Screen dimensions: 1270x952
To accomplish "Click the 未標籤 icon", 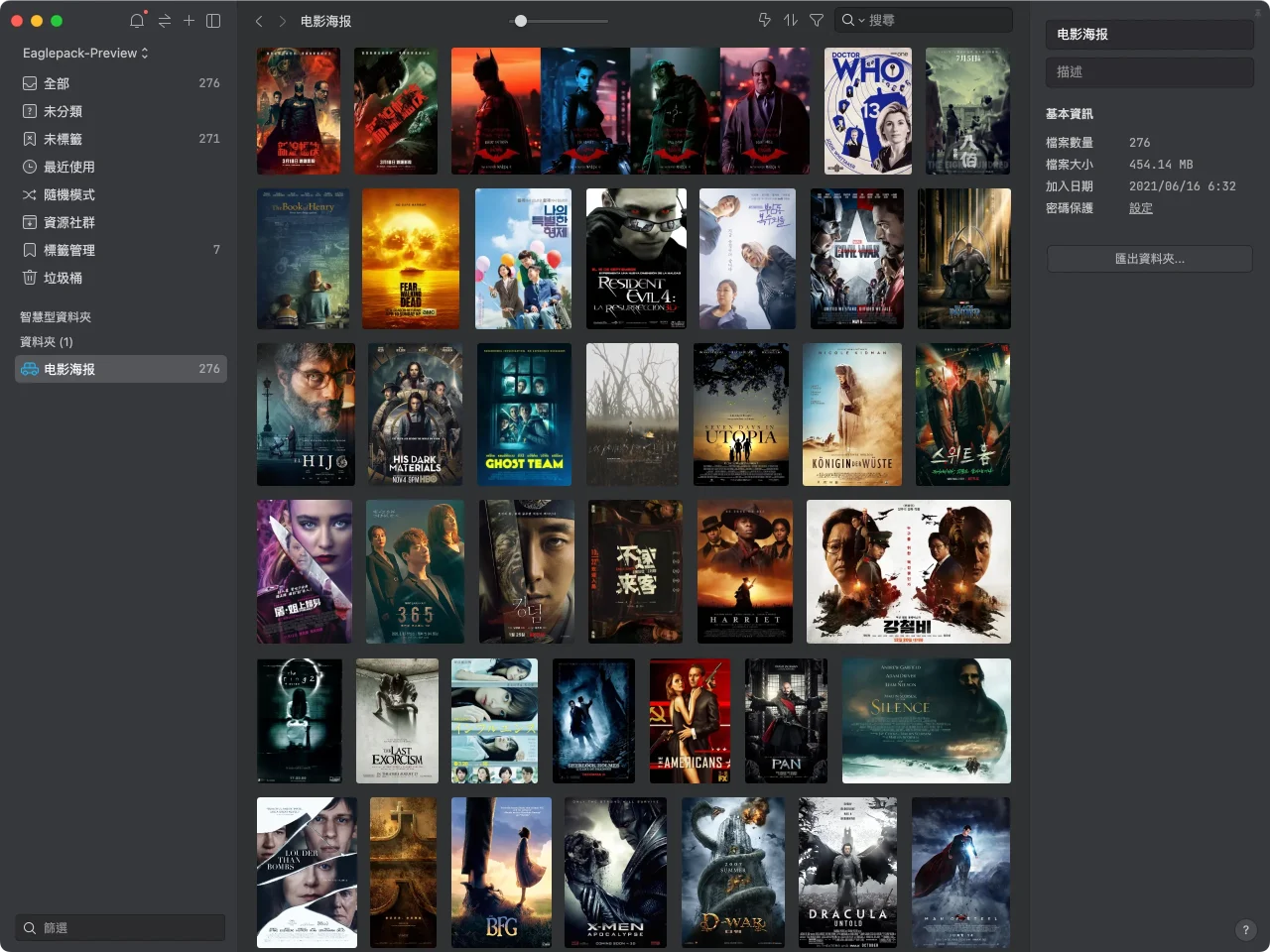I will 30,139.
